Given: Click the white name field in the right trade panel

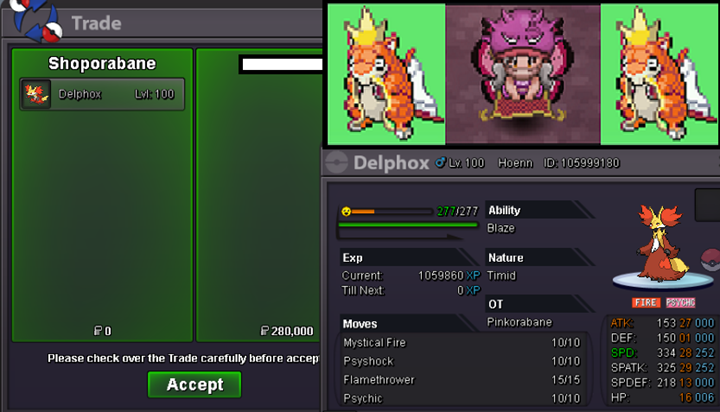Looking at the screenshot, I should 282,64.
